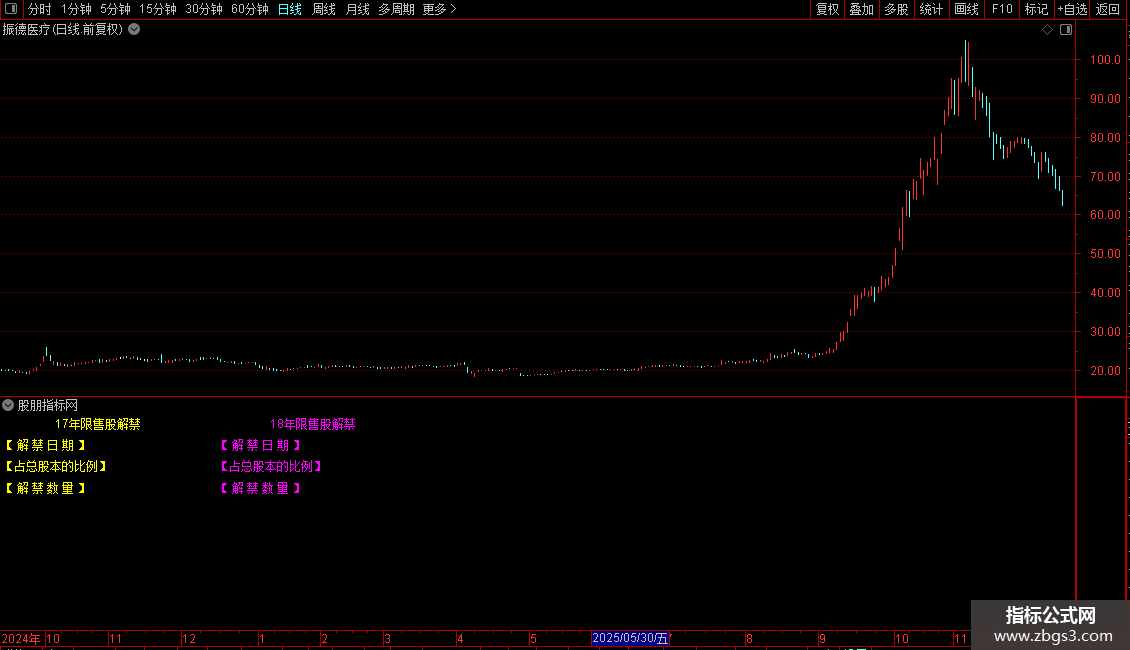Image resolution: width=1130 pixels, height=650 pixels.
Task: Click yellow 【占总股本的比例】 text
Action: 56,467
